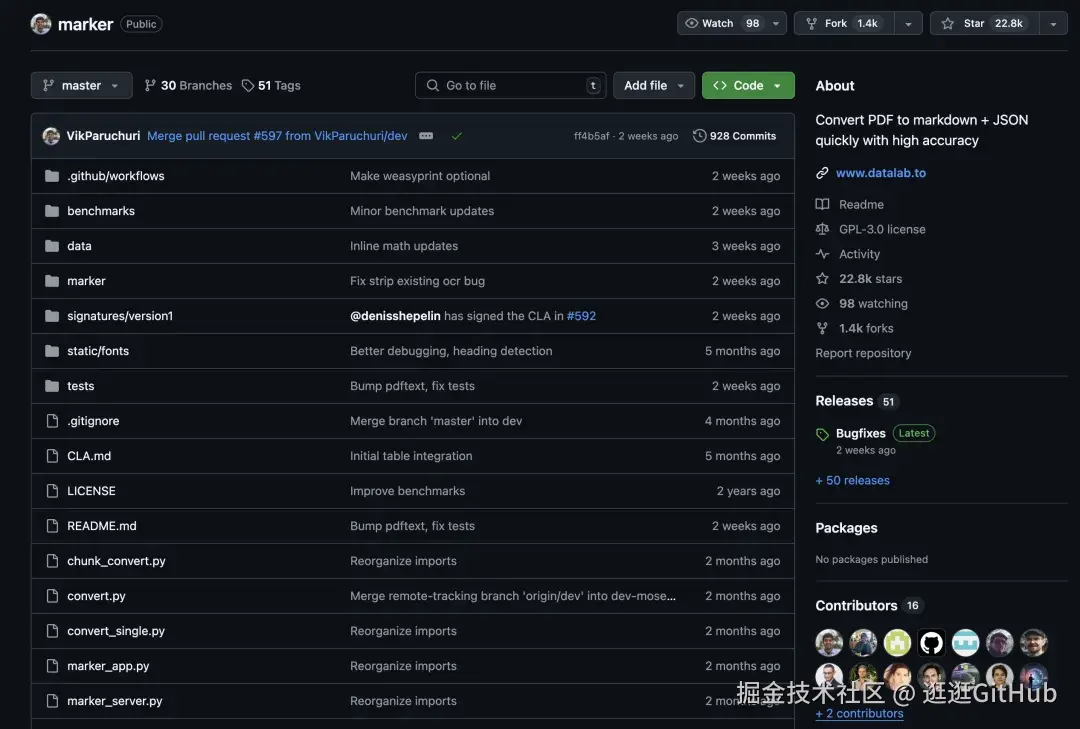Open the Star lists dropdown arrow

(x=1054, y=23)
